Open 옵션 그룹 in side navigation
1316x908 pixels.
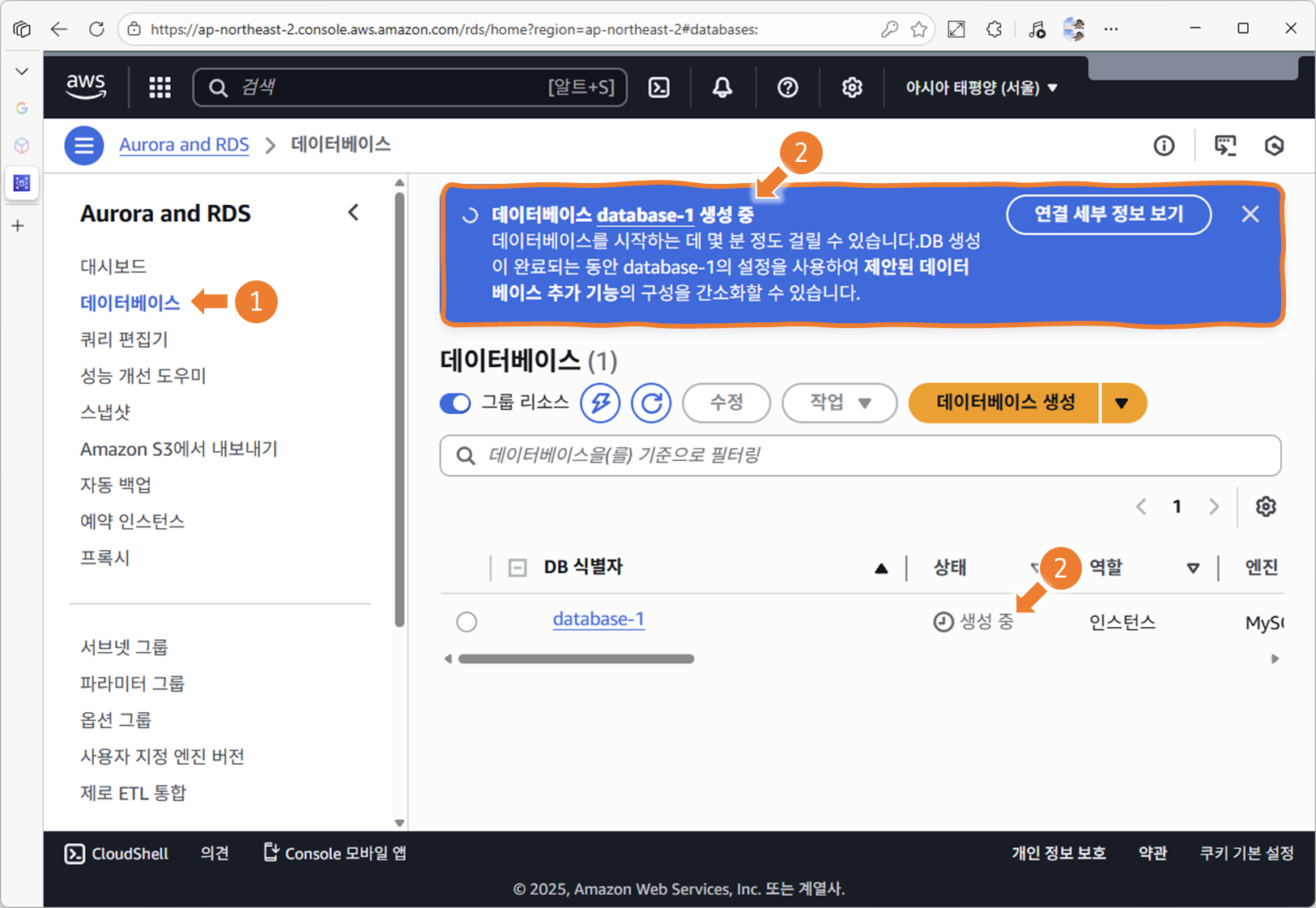tap(116, 720)
